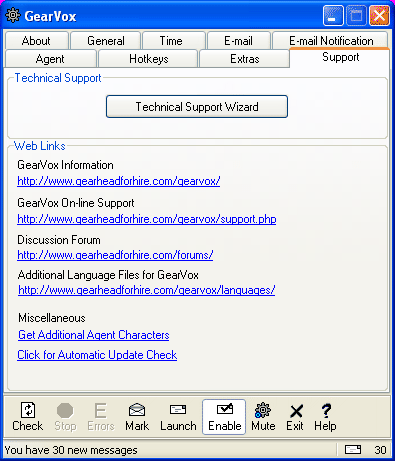
Task: Click Get Additional Agent Characters link
Action: tap(94, 335)
